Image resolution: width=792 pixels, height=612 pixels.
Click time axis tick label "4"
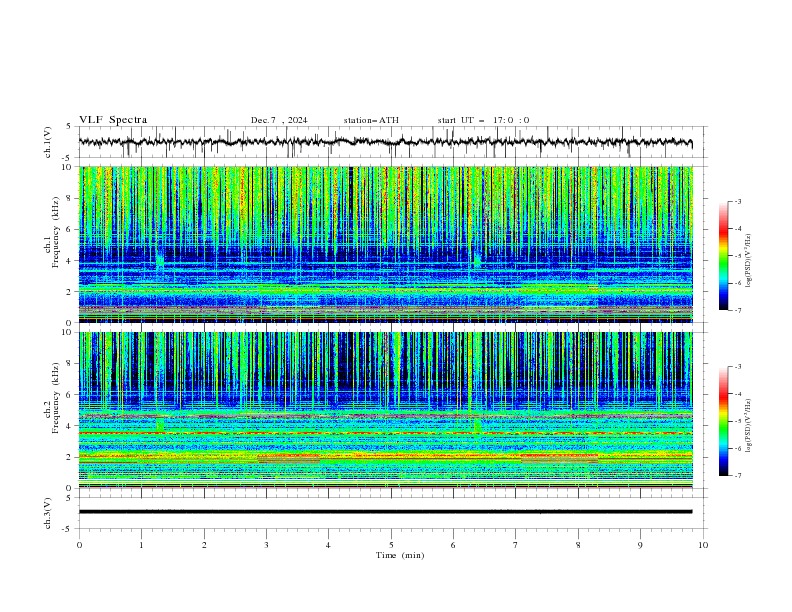tap(328, 545)
